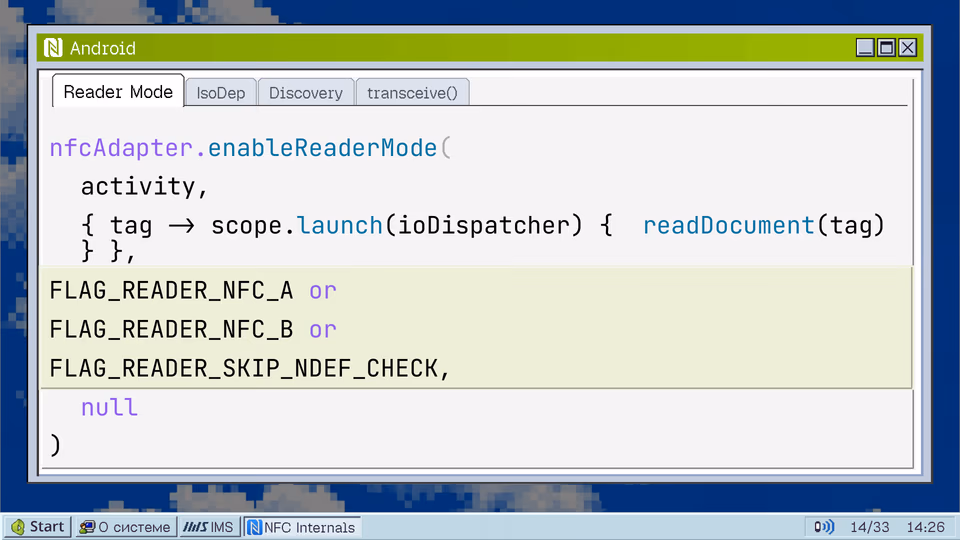Click the computer icon beside О системе
Screen dimensions: 960x540
click(87, 527)
